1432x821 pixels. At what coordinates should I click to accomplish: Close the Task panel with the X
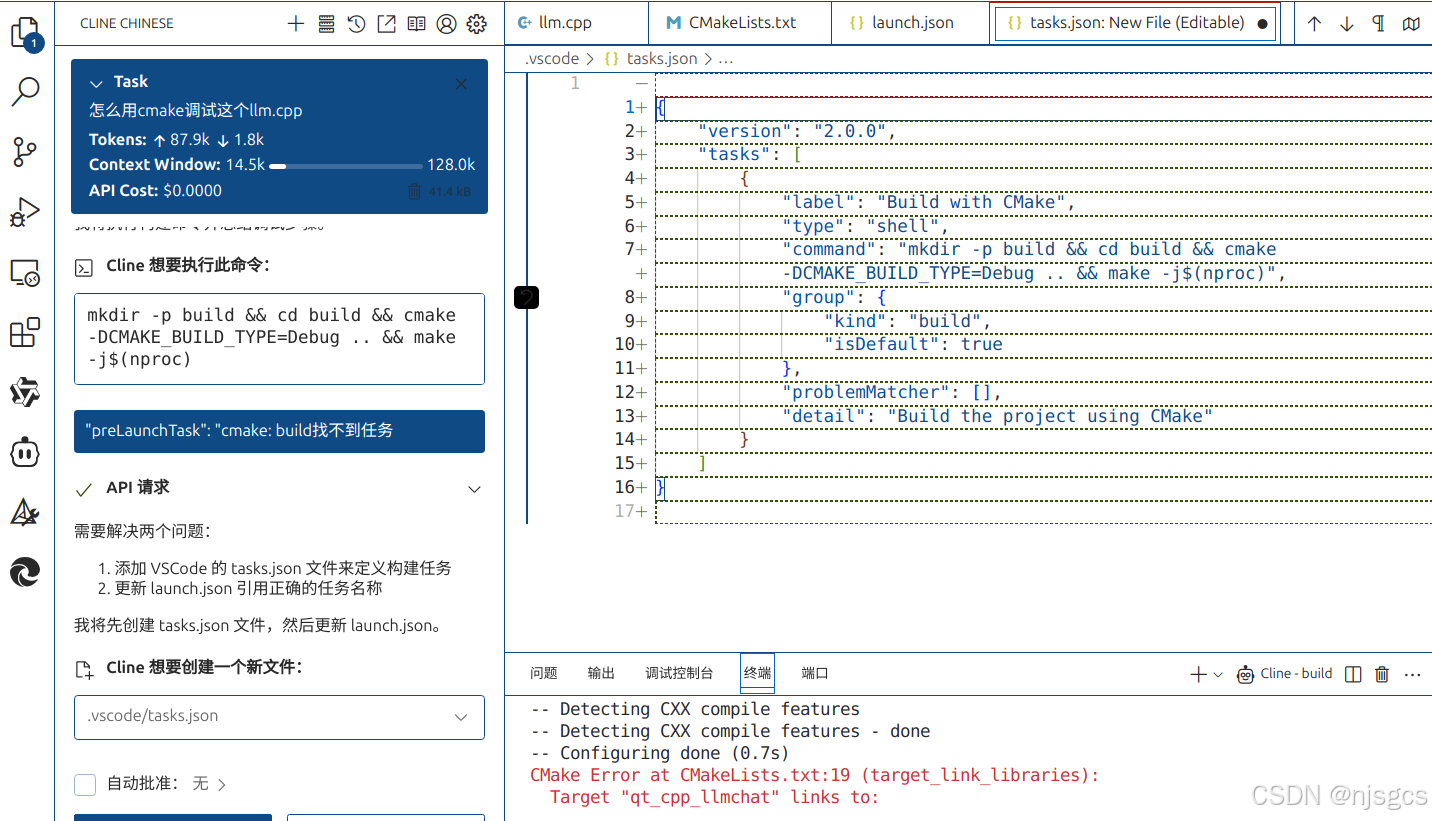tap(461, 84)
